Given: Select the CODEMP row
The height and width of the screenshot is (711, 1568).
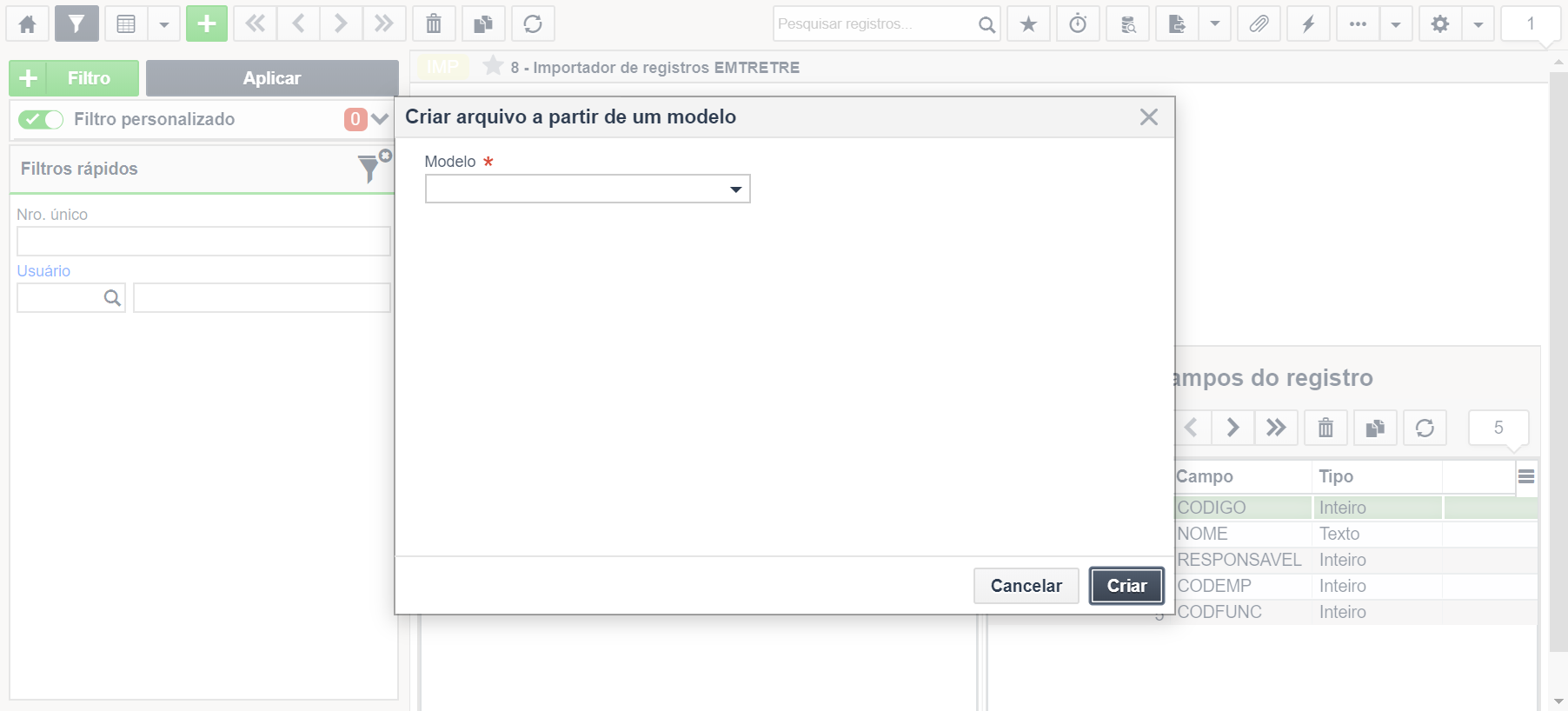Looking at the screenshot, I should [1356, 586].
